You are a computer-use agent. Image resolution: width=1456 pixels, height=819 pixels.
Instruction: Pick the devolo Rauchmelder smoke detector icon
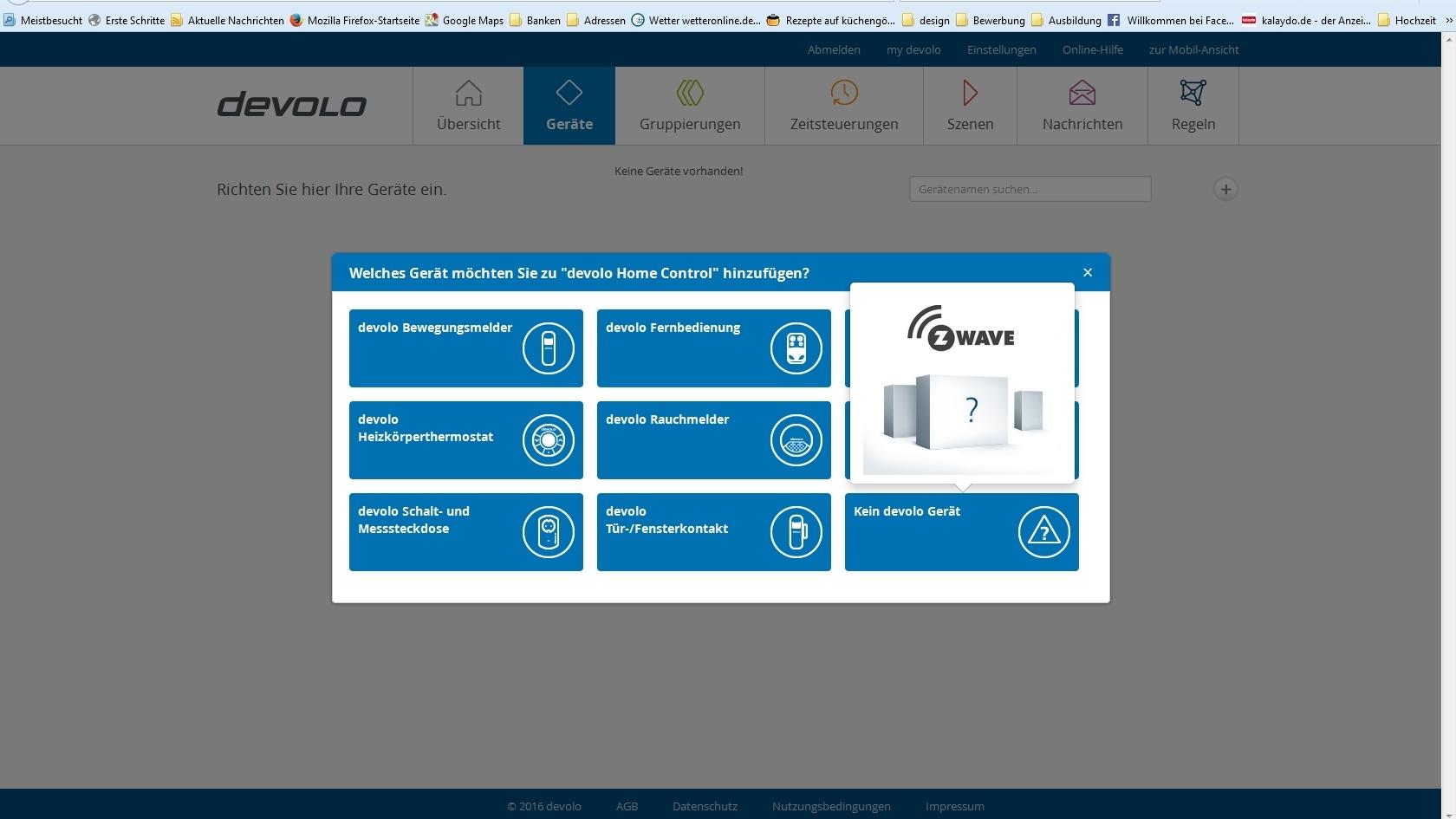point(796,440)
